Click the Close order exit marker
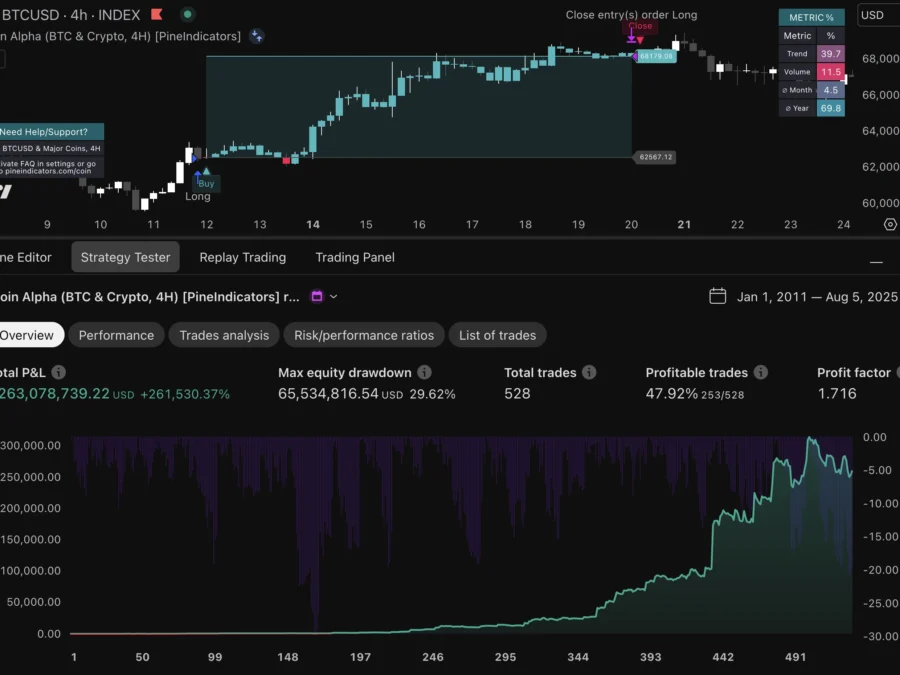This screenshot has height=675, width=900. point(639,26)
